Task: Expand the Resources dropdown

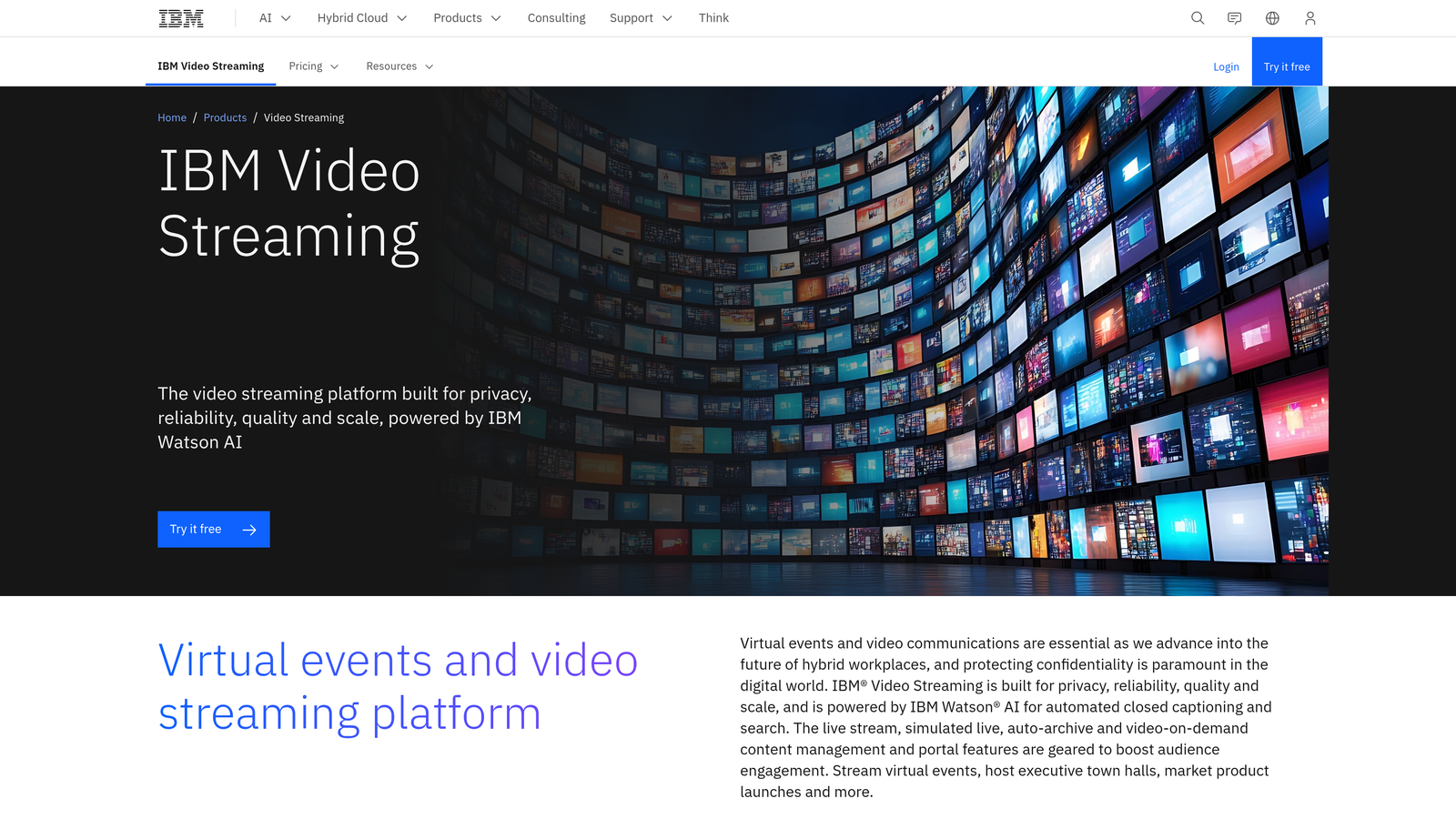Action: coord(399,66)
